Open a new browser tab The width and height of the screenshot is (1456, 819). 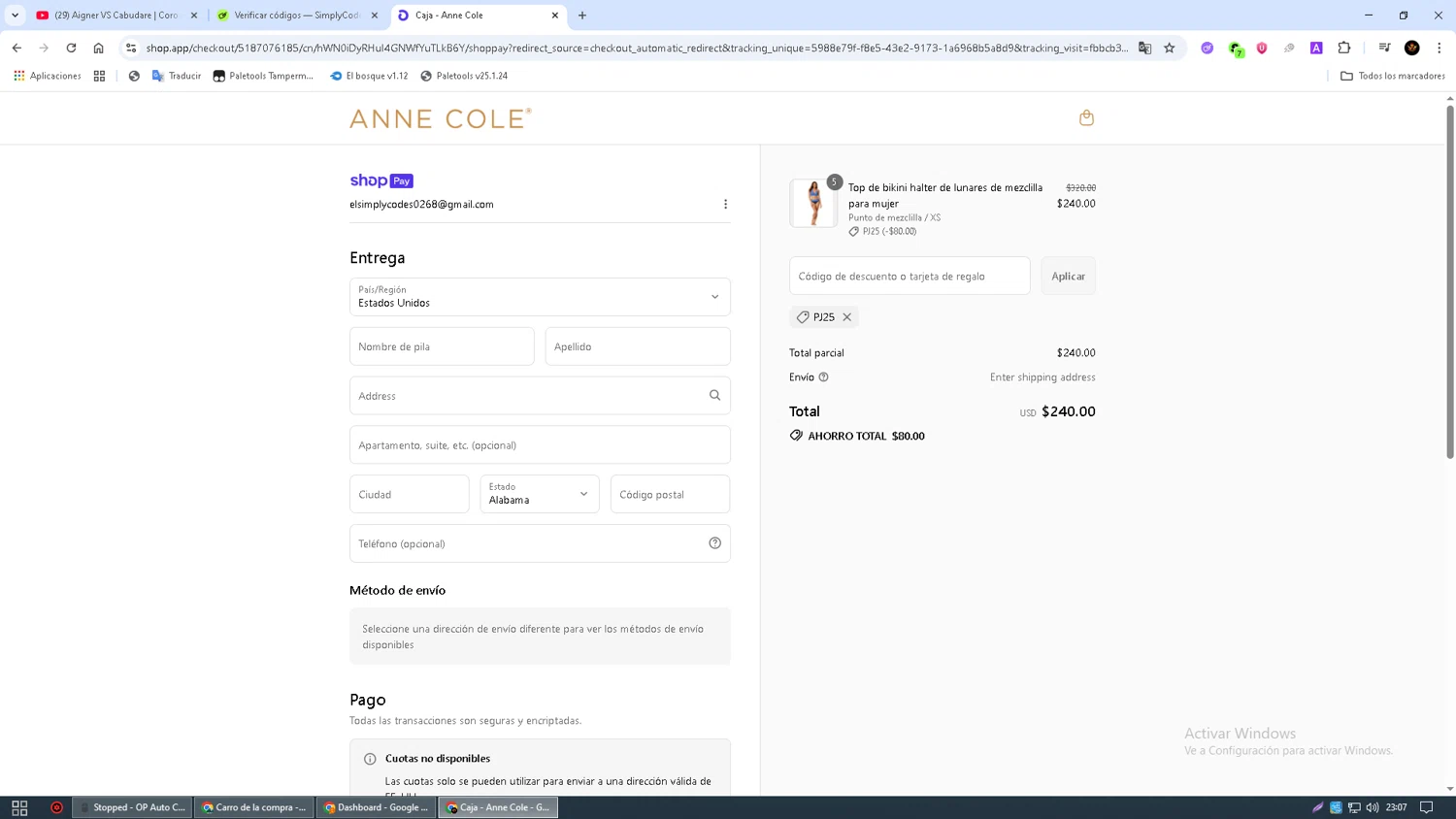tap(582, 16)
